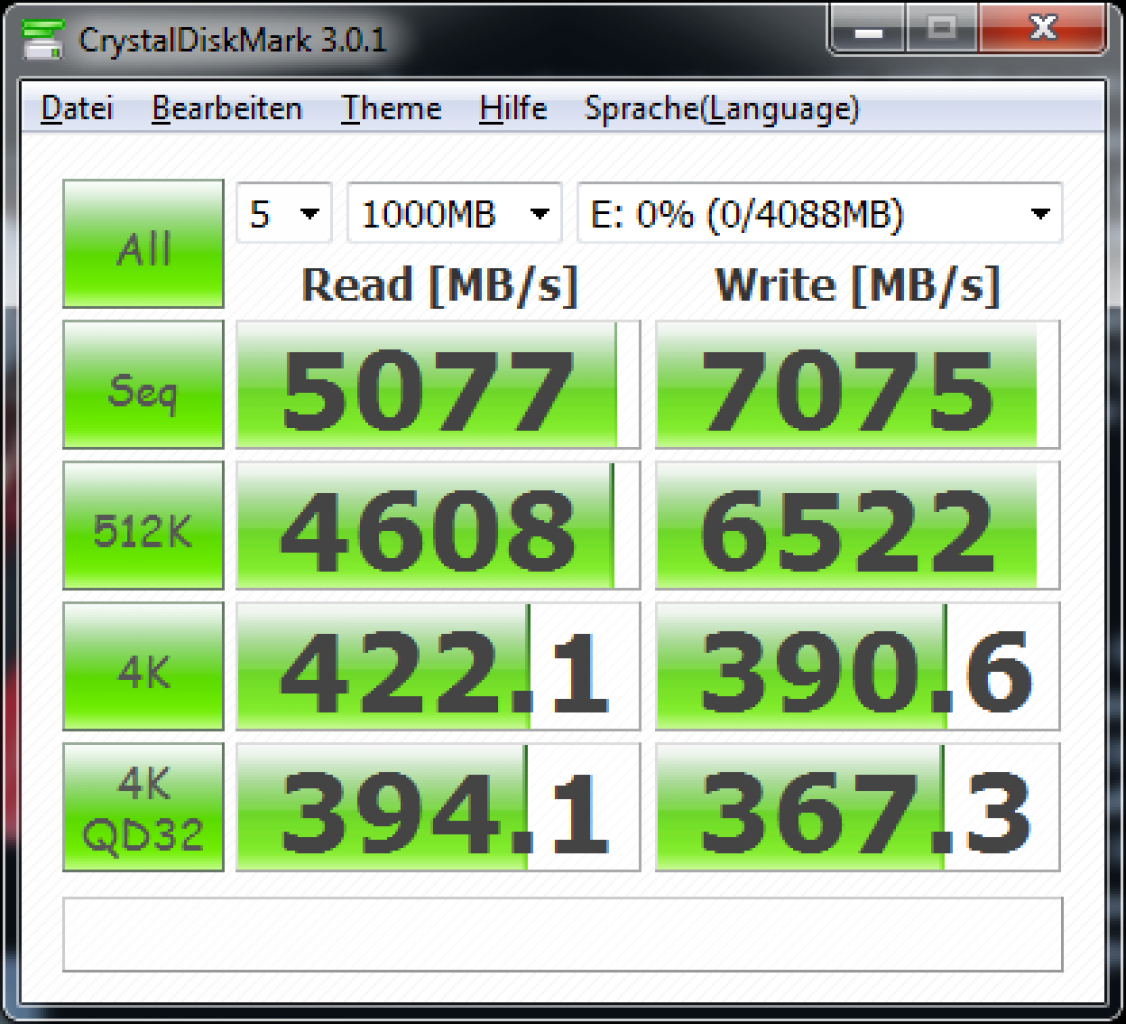The height and width of the screenshot is (1024, 1126).
Task: Open the 1000MB test size dropdown
Action: coord(455,213)
